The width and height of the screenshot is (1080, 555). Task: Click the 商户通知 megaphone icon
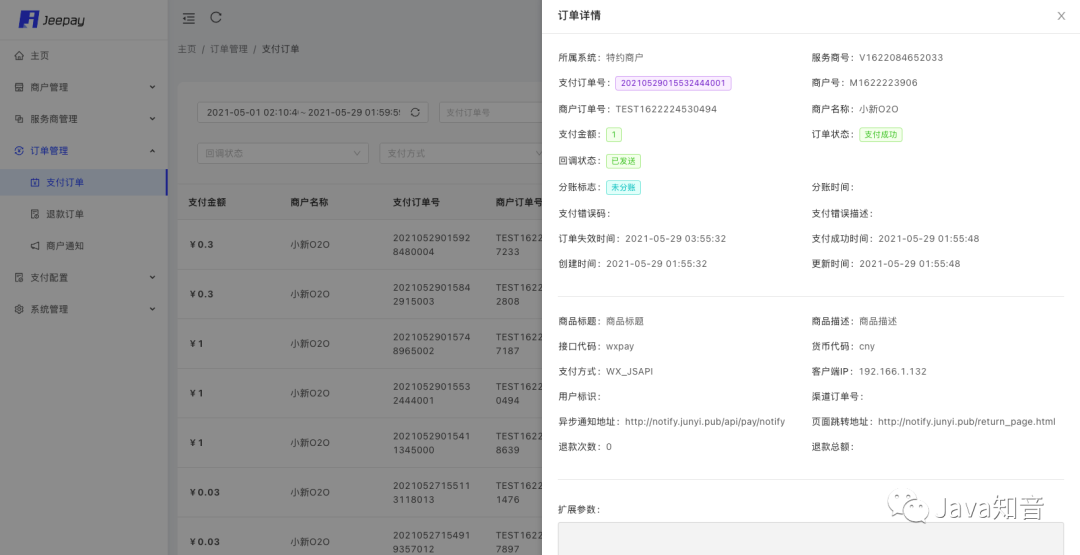pos(35,246)
